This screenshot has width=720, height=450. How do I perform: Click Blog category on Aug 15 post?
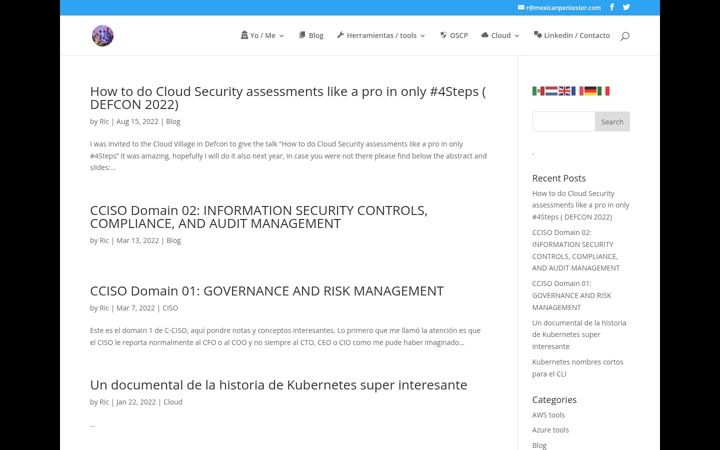point(173,121)
